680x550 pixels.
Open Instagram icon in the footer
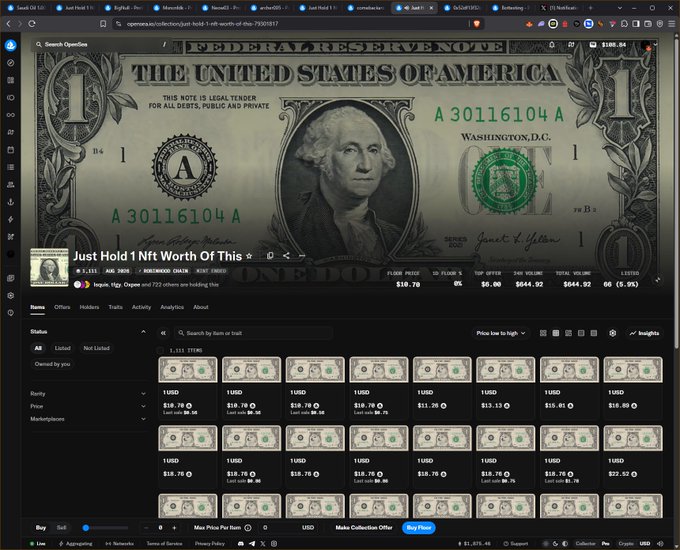point(274,543)
